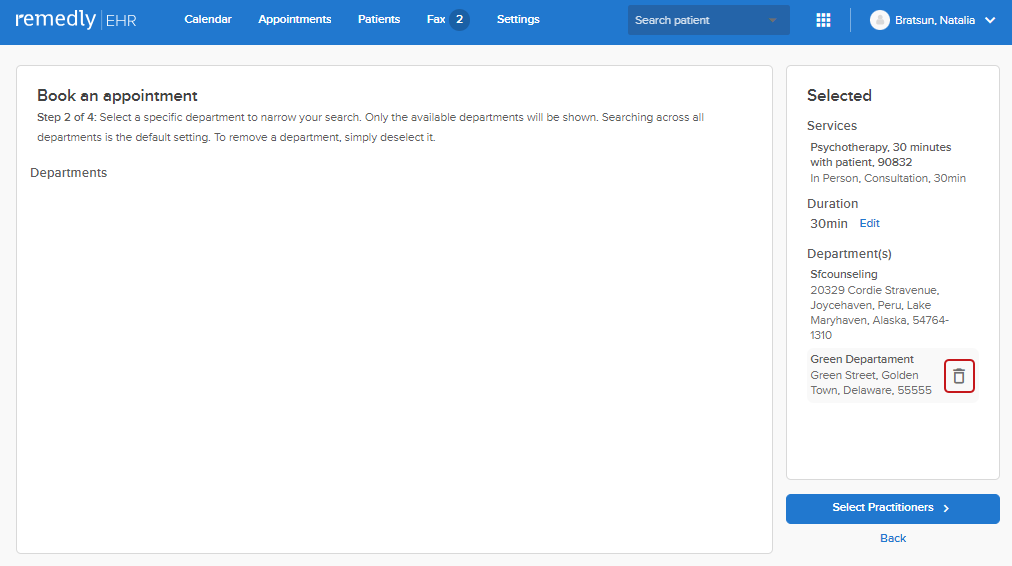Open the Patients menu
The image size is (1012, 566).
[379, 19]
